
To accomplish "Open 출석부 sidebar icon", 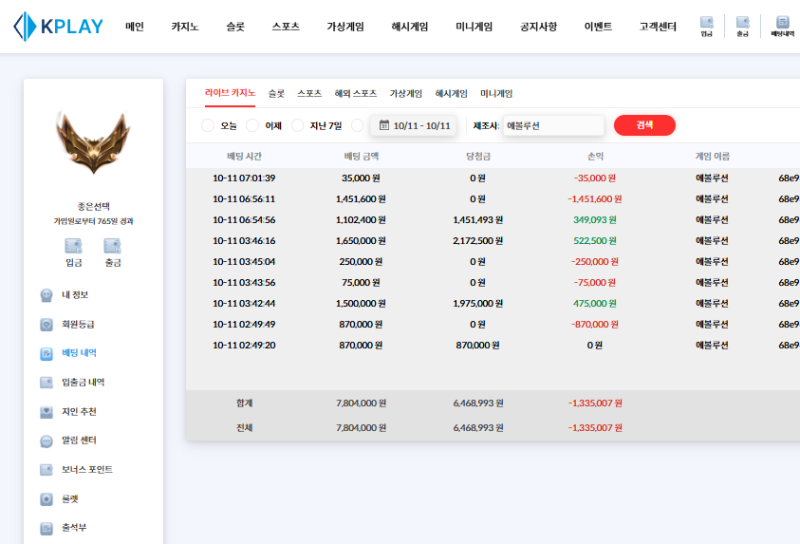I will click(x=46, y=528).
